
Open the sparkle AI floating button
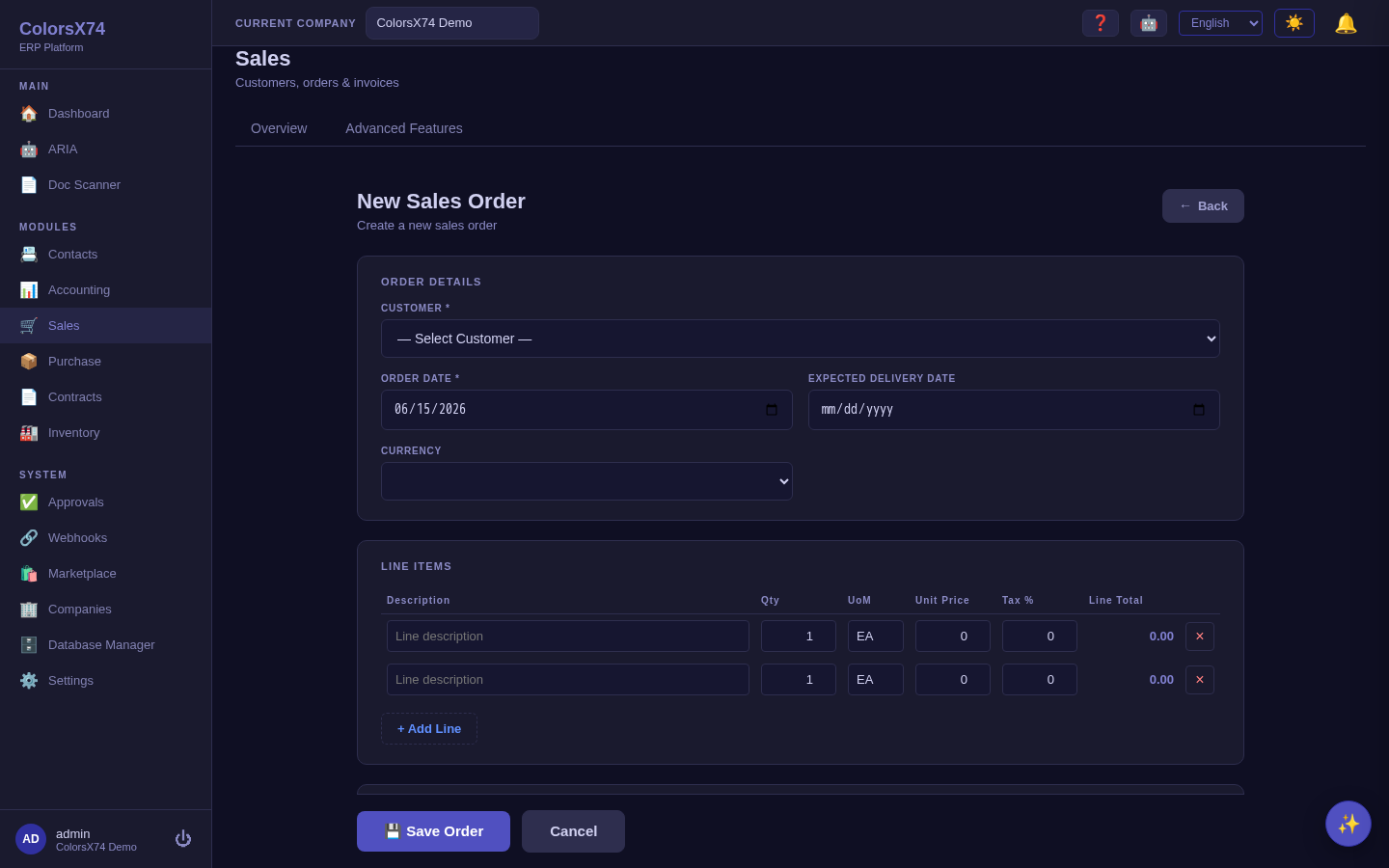point(1348,824)
